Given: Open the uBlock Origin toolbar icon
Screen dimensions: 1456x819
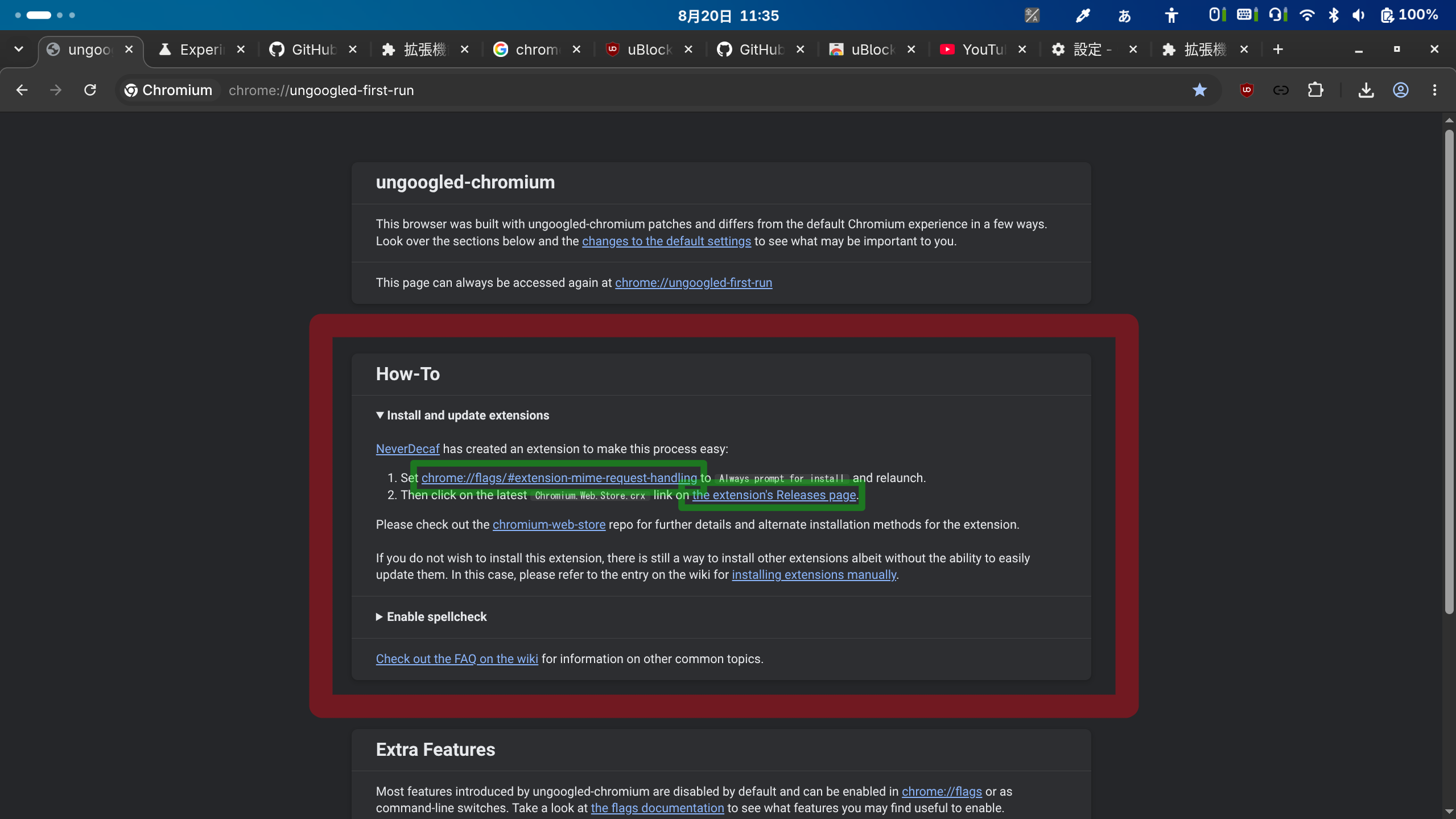Looking at the screenshot, I should point(1247,90).
